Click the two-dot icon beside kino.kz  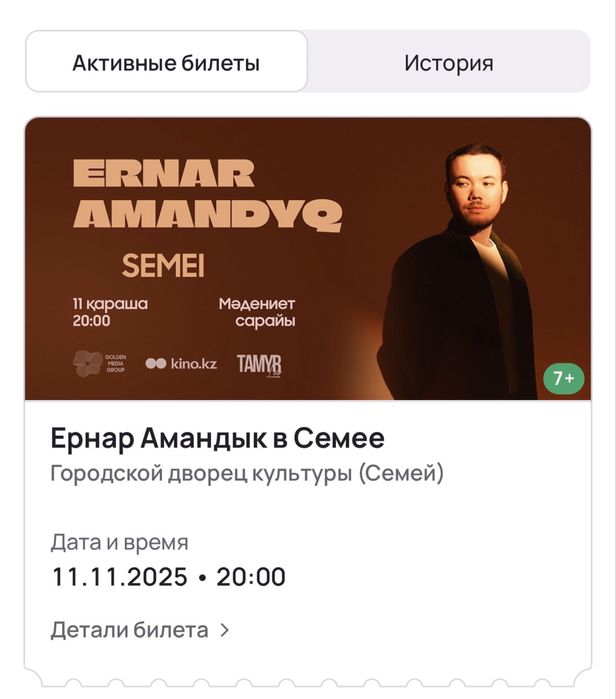point(156,364)
